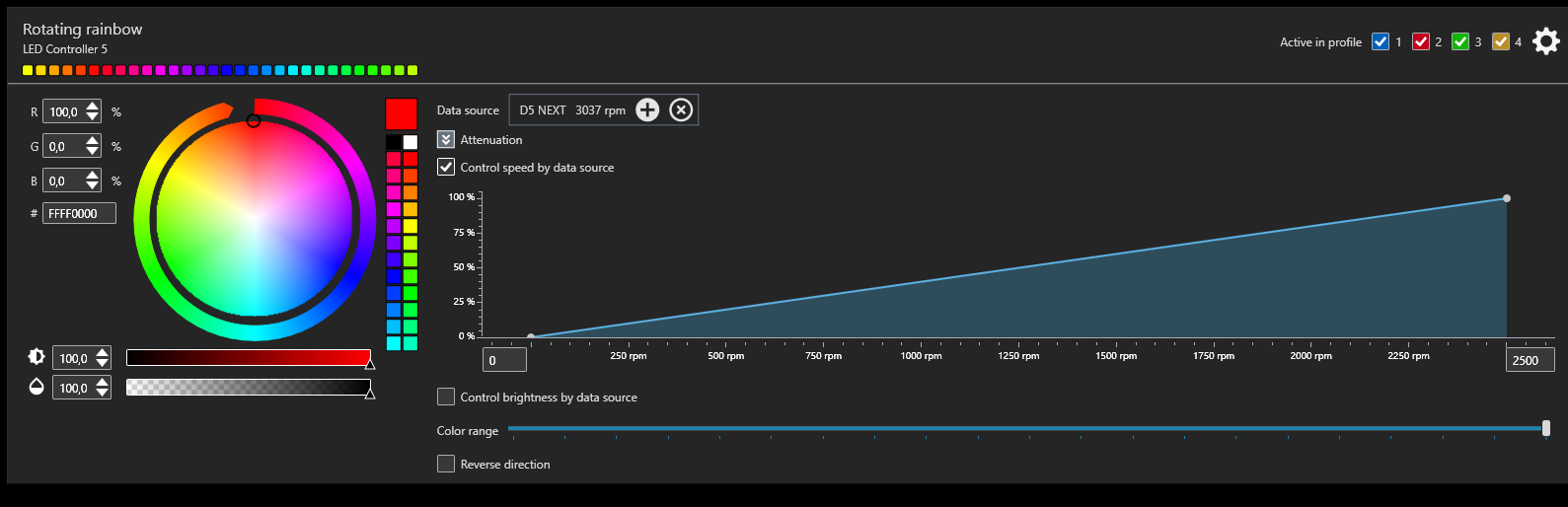Increase the R value with the up arrow
This screenshot has height=507, width=1568.
[x=93, y=107]
